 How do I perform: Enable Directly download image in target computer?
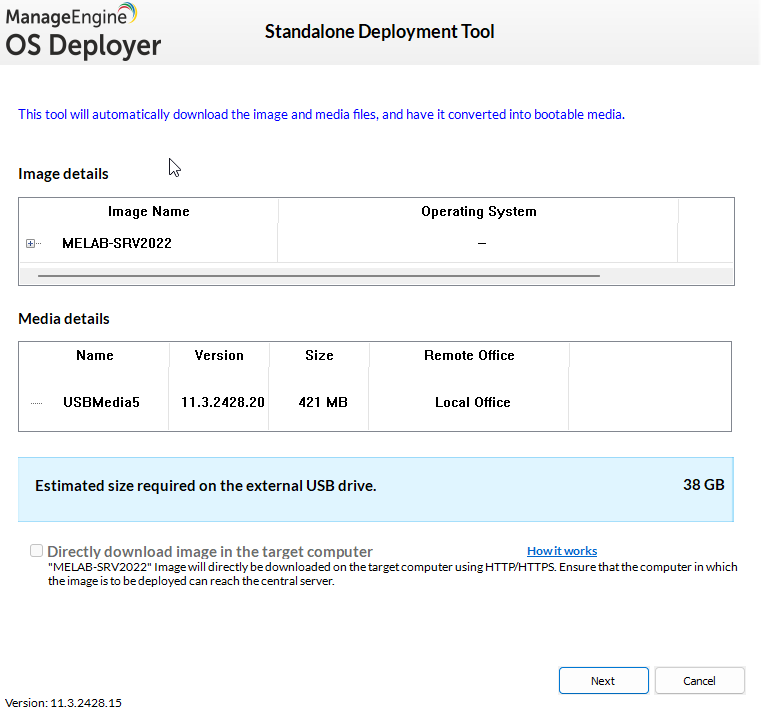(37, 551)
